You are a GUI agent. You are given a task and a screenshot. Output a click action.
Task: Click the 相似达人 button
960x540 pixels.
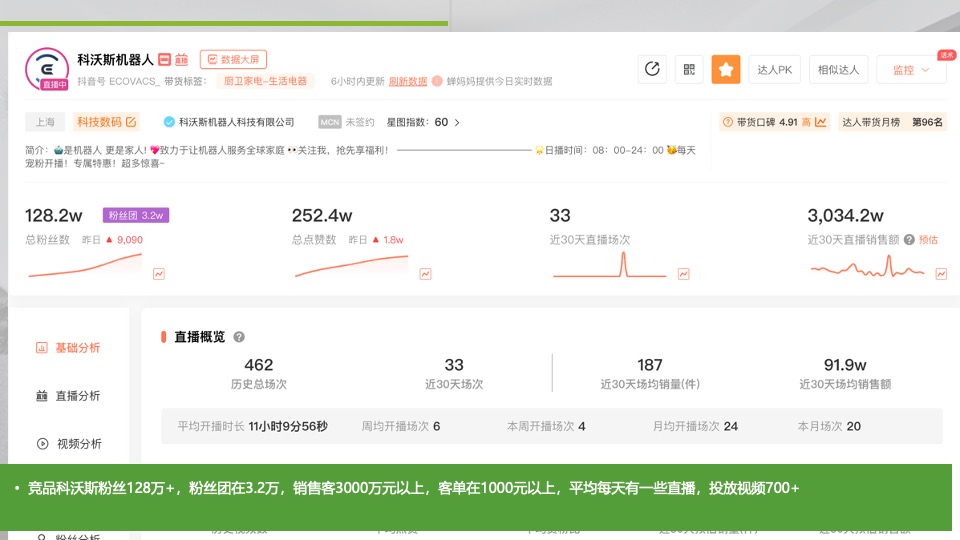click(x=838, y=69)
